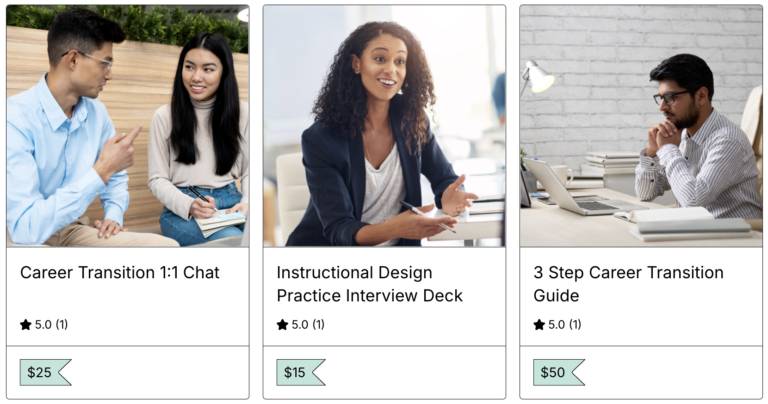Click the 5.0 rating on 3 Step Guide
768x404 pixels.
click(556, 325)
